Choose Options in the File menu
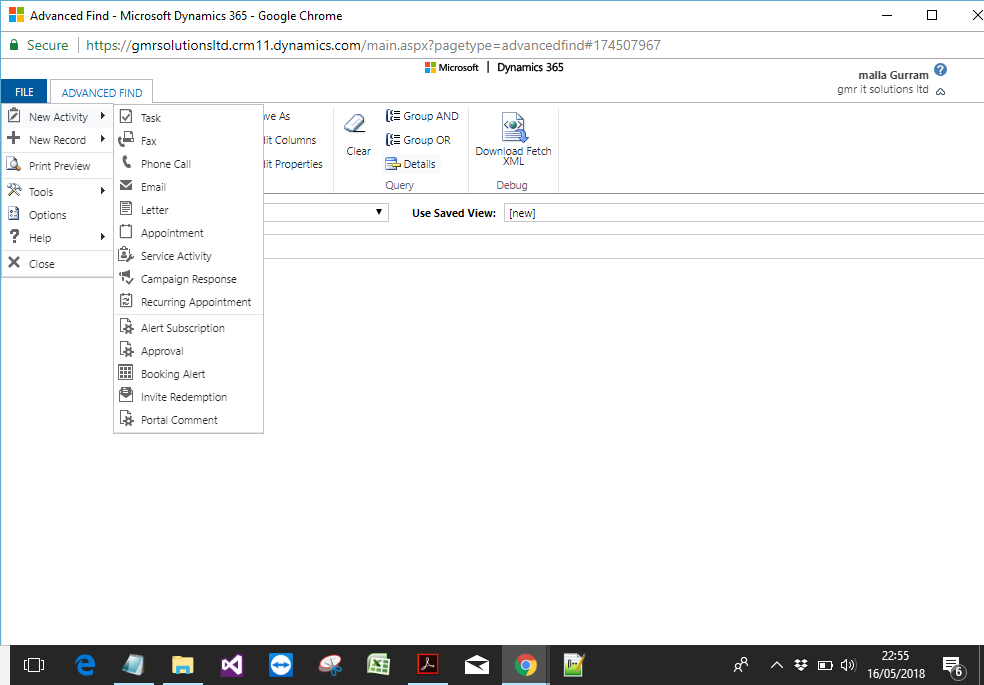 [47, 215]
